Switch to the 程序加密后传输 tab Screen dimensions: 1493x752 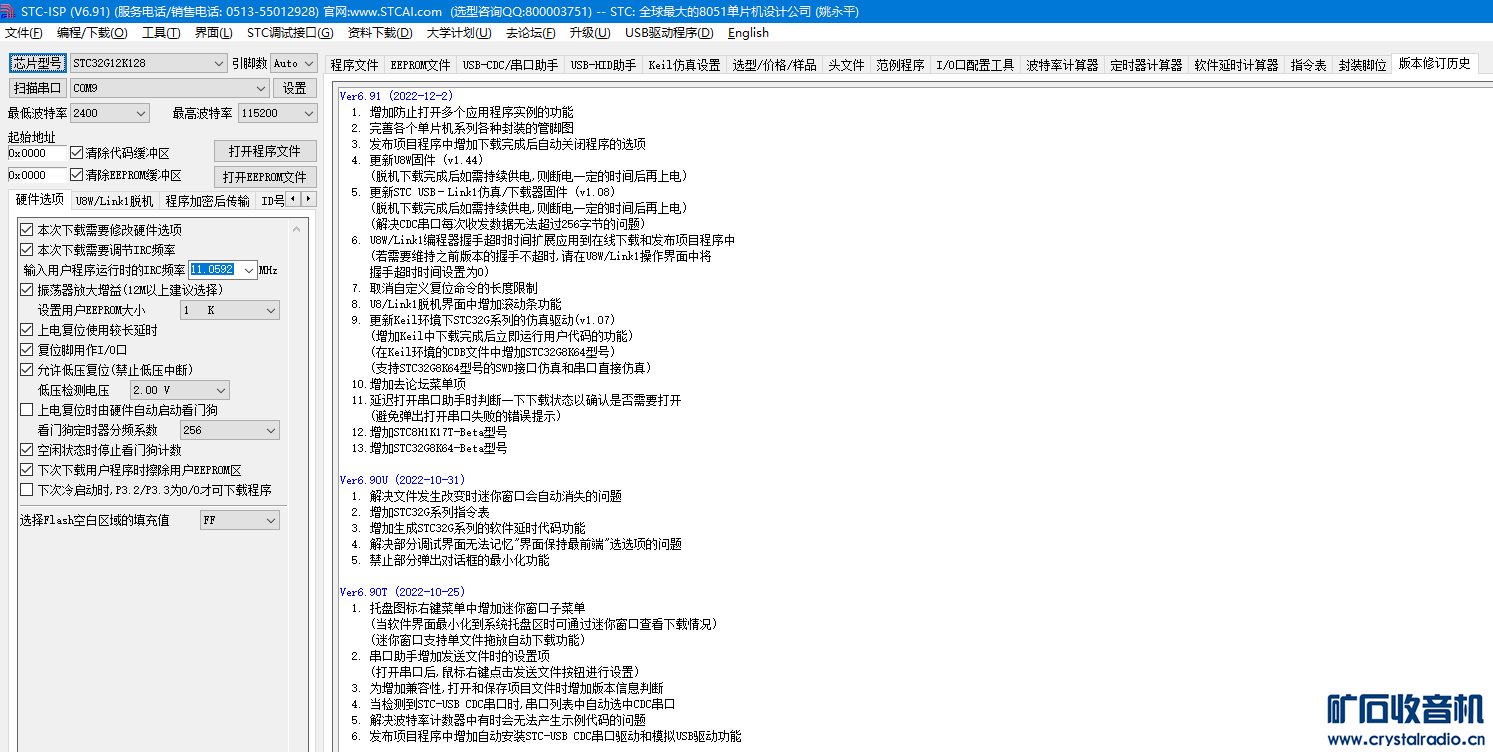tap(207, 201)
